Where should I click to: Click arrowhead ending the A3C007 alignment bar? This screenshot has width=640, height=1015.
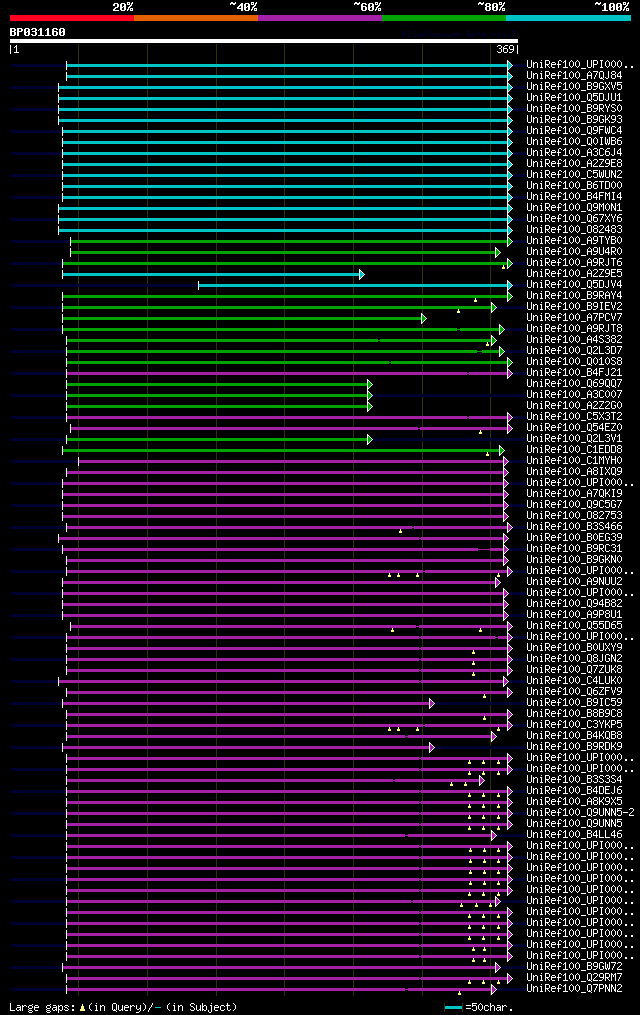click(x=370, y=396)
